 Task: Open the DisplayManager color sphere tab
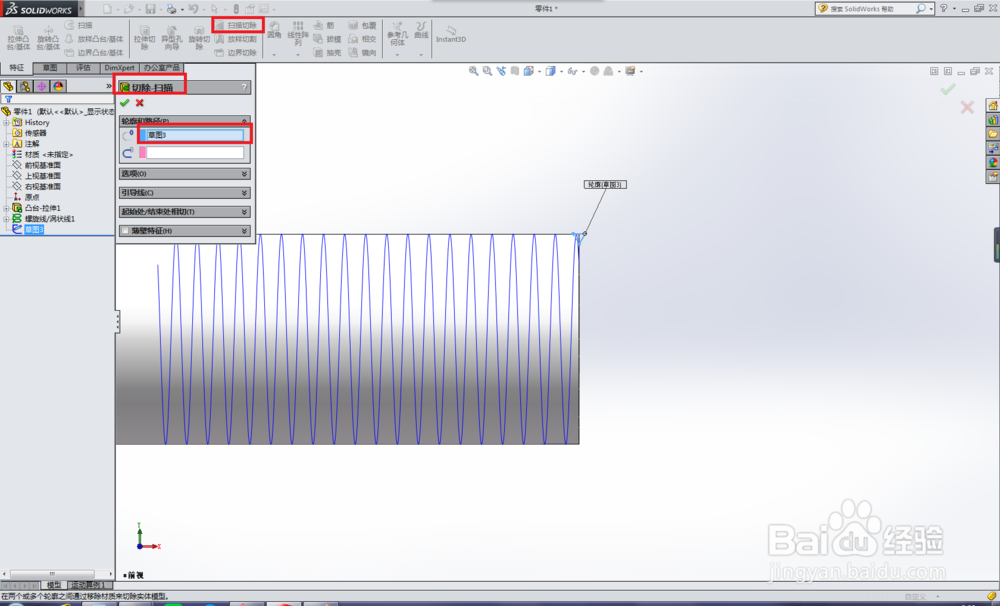click(58, 86)
